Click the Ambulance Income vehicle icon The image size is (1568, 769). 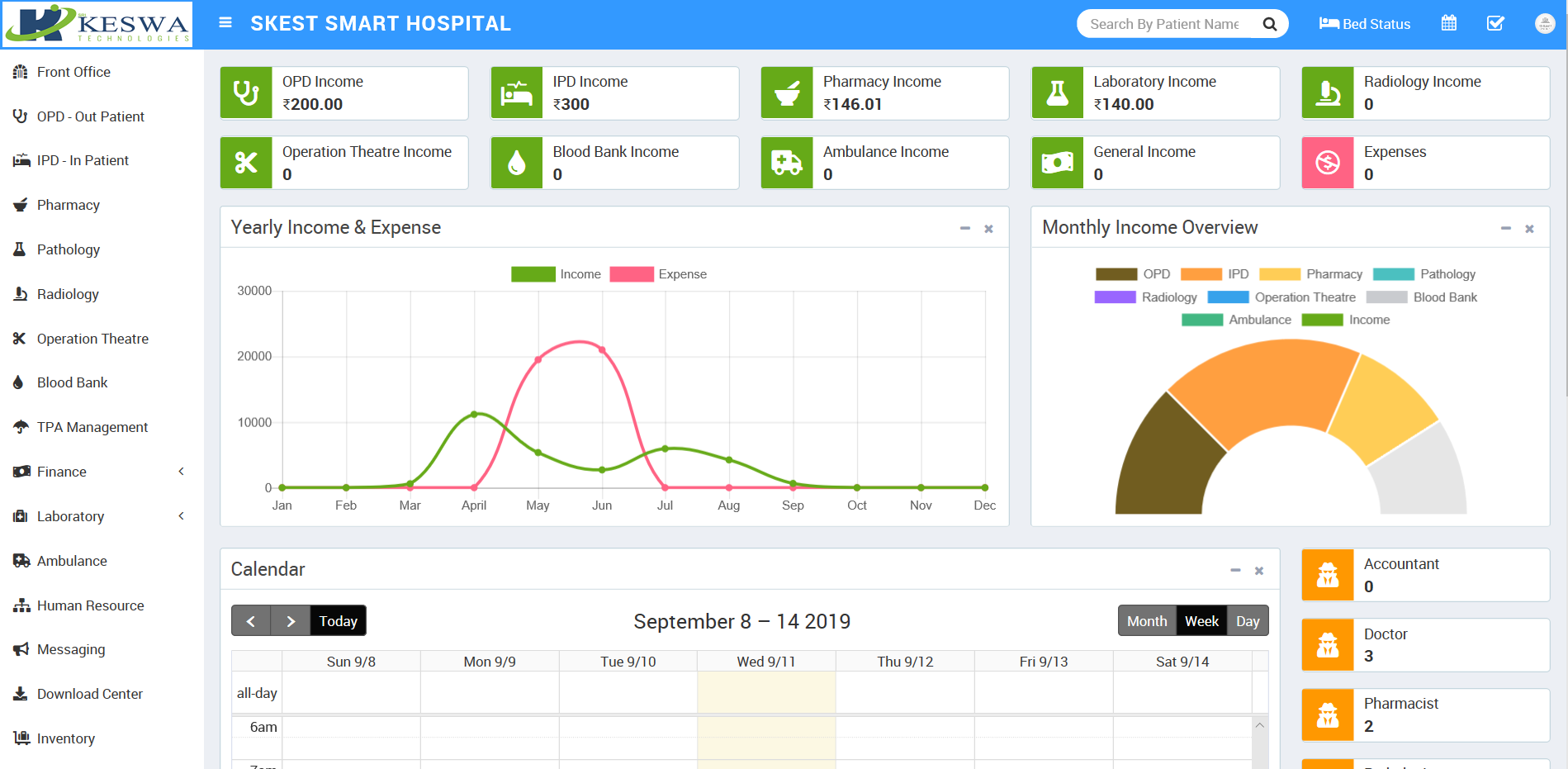[787, 163]
